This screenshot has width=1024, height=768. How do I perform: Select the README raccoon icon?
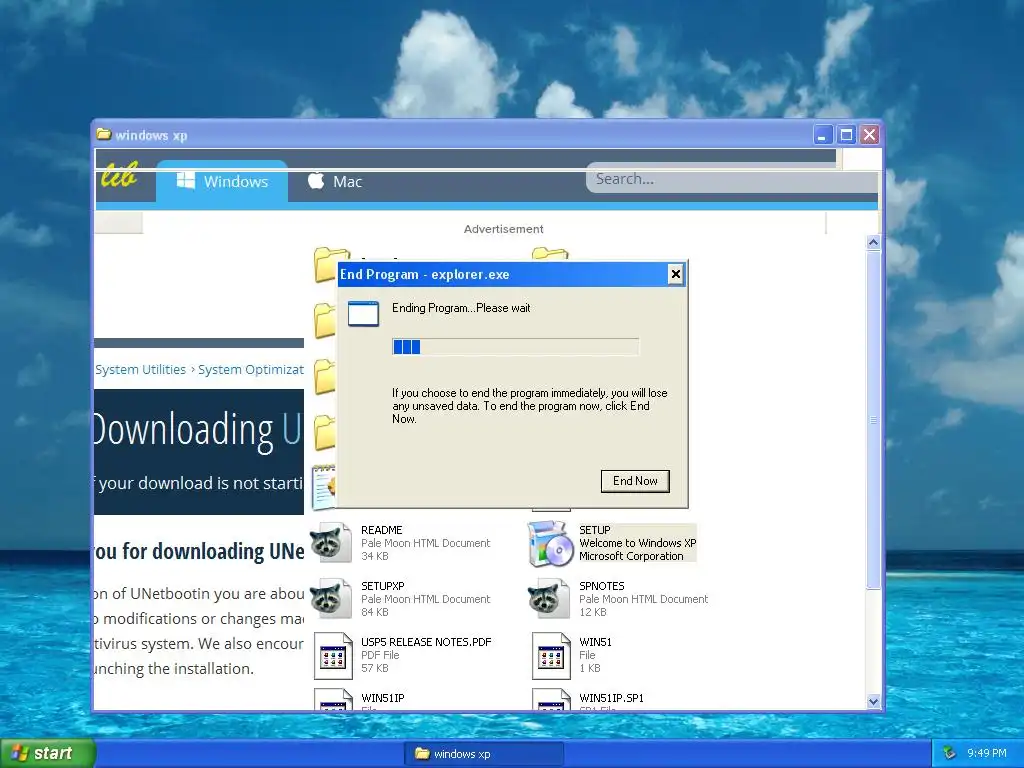(331, 543)
